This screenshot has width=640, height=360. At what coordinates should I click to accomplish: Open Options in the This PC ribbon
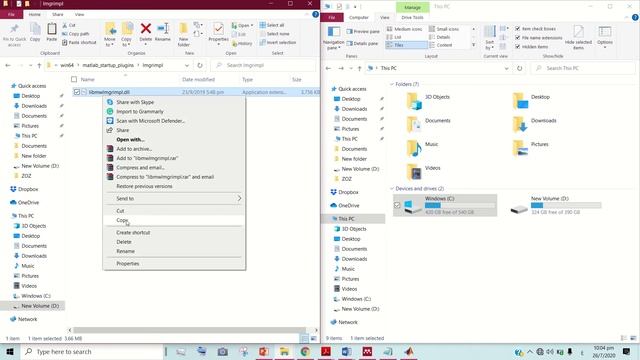point(604,38)
